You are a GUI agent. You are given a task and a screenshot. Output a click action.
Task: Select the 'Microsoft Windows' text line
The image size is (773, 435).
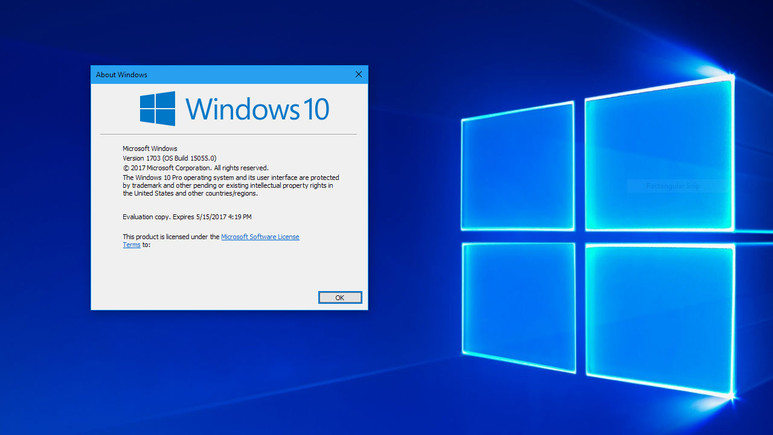[150, 148]
